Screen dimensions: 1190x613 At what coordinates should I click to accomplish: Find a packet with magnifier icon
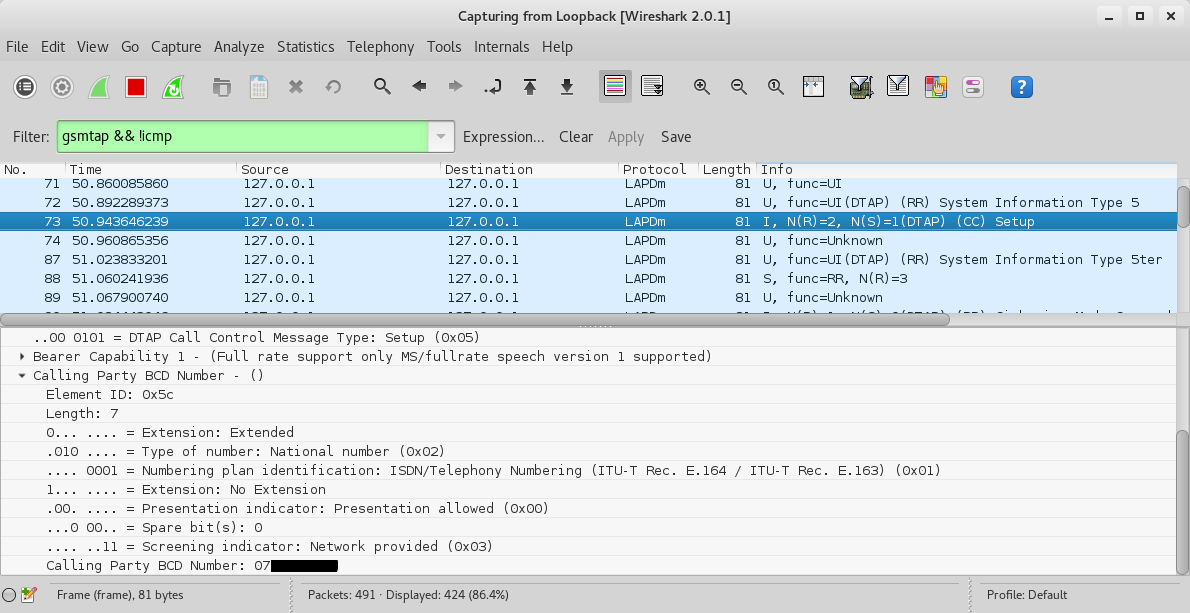[382, 86]
